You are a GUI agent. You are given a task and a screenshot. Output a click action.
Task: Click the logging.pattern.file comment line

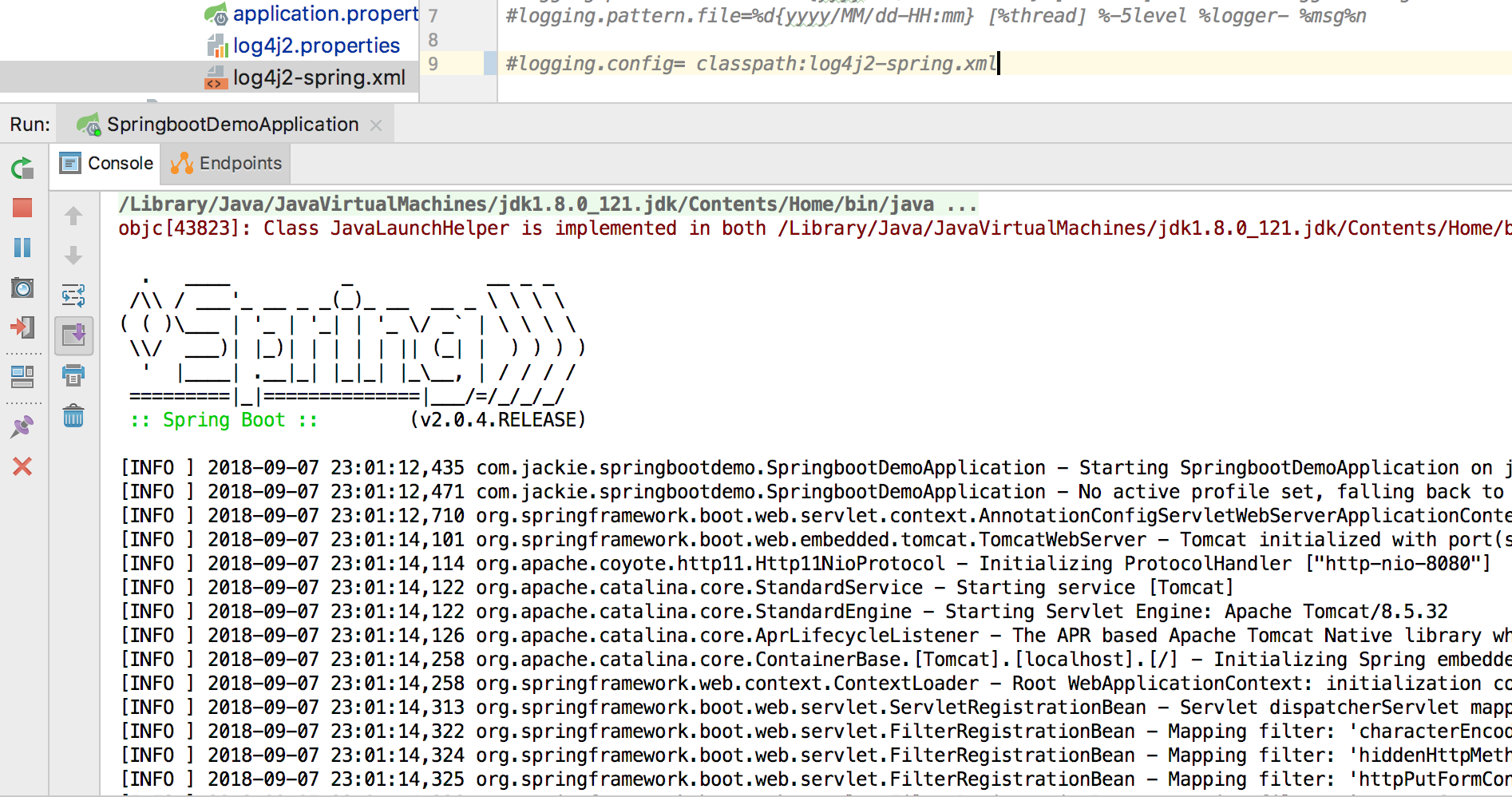coord(936,16)
